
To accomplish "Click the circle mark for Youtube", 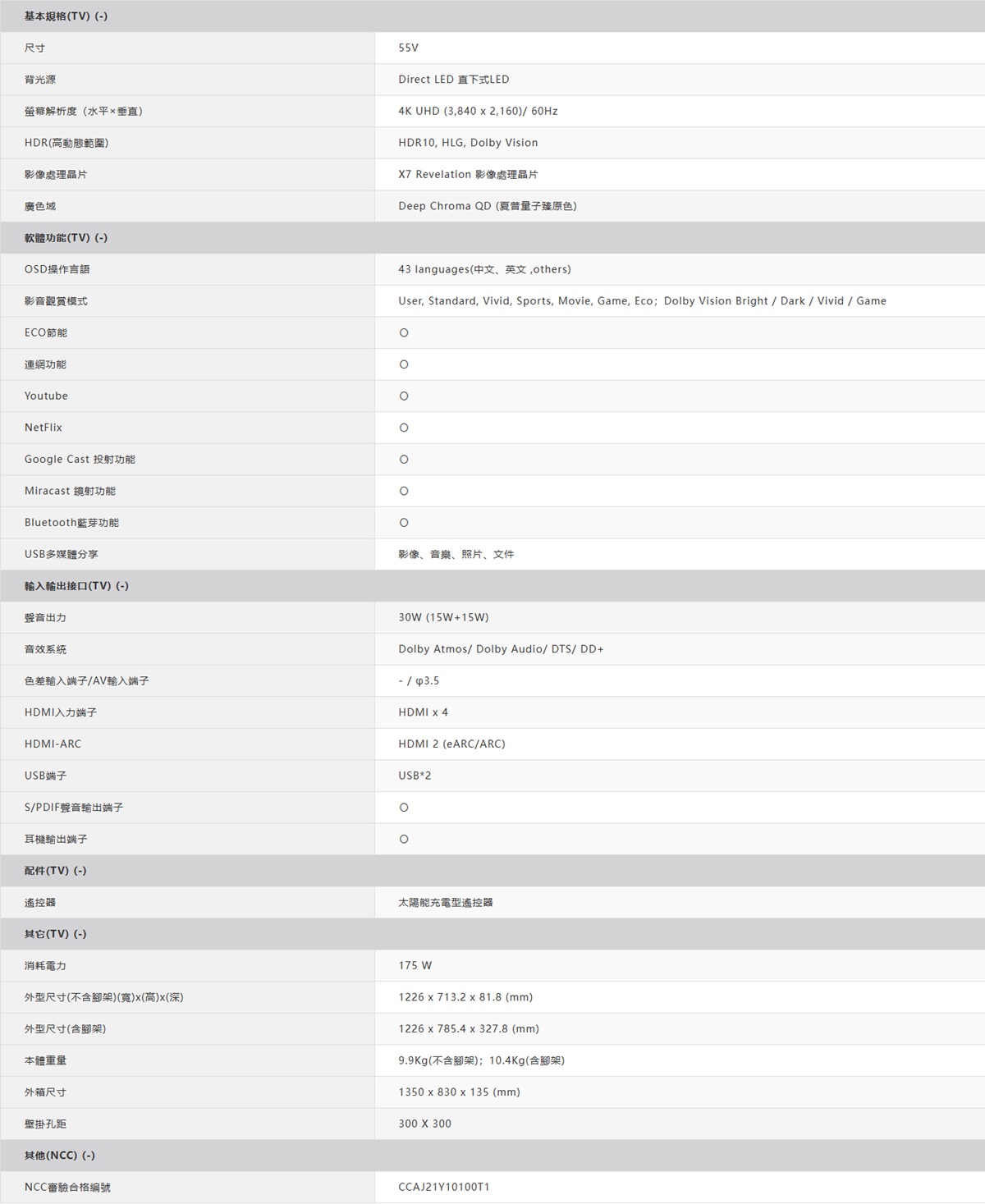I will pos(404,396).
